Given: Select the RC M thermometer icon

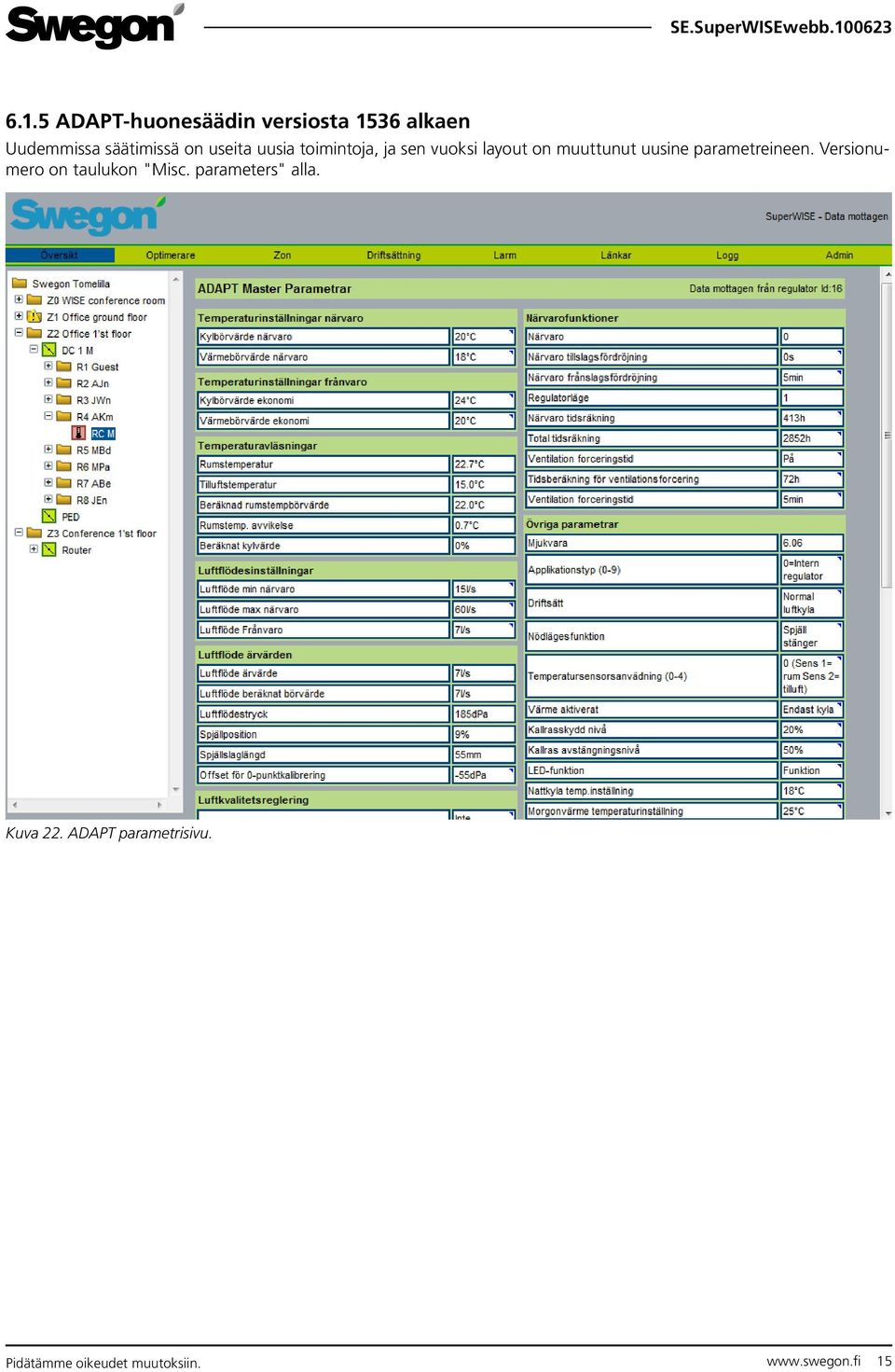Looking at the screenshot, I should tap(79, 433).
